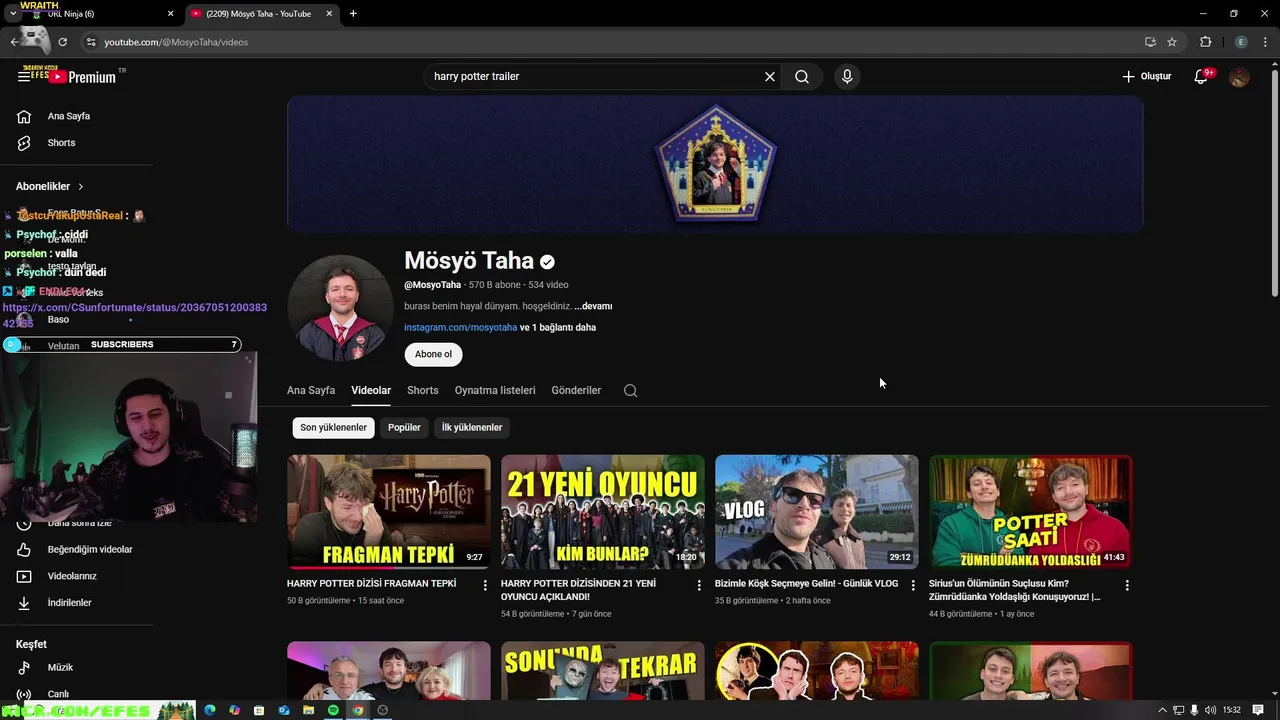Image resolution: width=1280 pixels, height=720 pixels.
Task: Open the Chrome three-dot menu
Action: pos(1265,42)
